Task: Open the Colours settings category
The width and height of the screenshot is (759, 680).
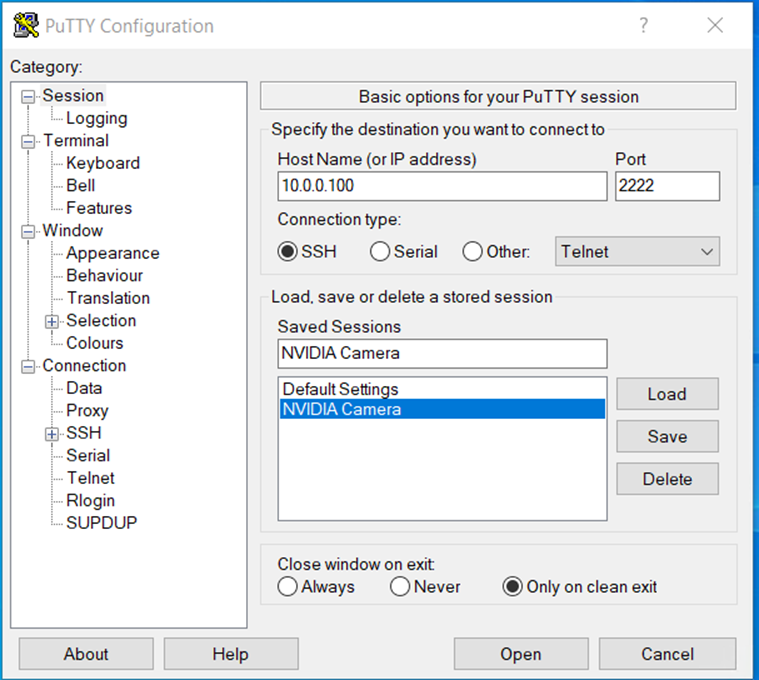Action: tap(95, 343)
